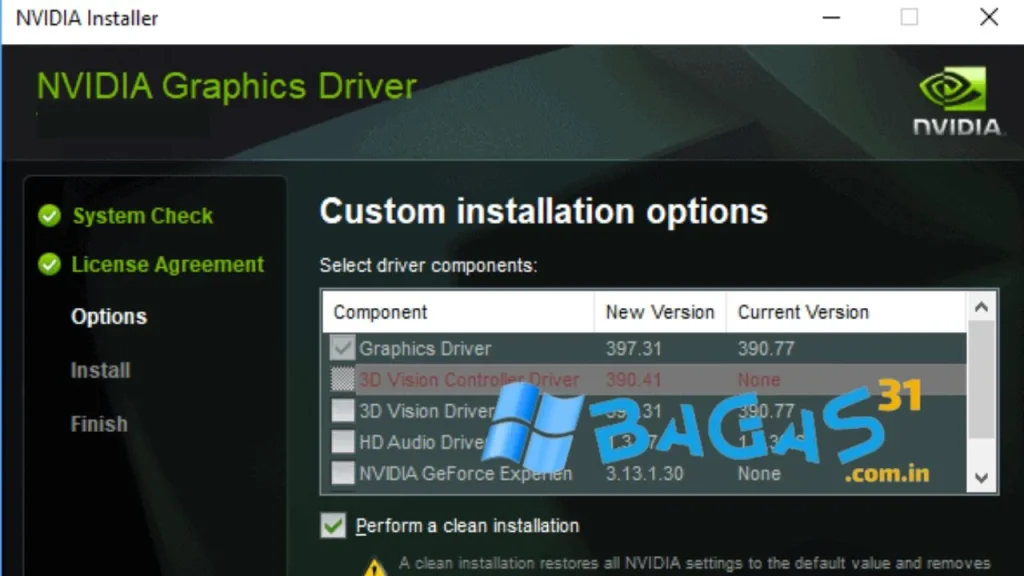Click the 397.31 new version value
The height and width of the screenshot is (576, 1024).
633,349
